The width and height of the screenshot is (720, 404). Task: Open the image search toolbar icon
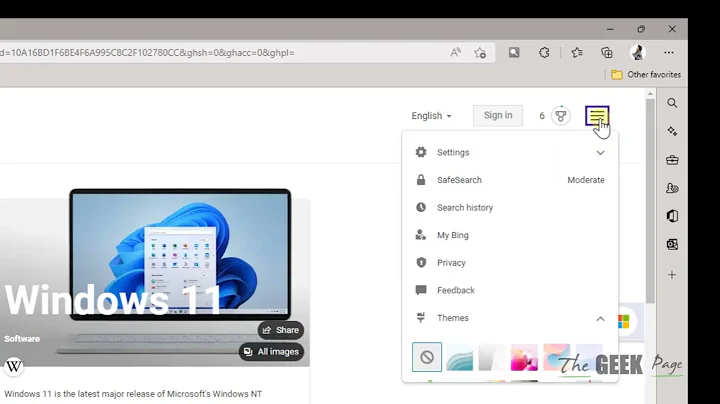[514, 52]
